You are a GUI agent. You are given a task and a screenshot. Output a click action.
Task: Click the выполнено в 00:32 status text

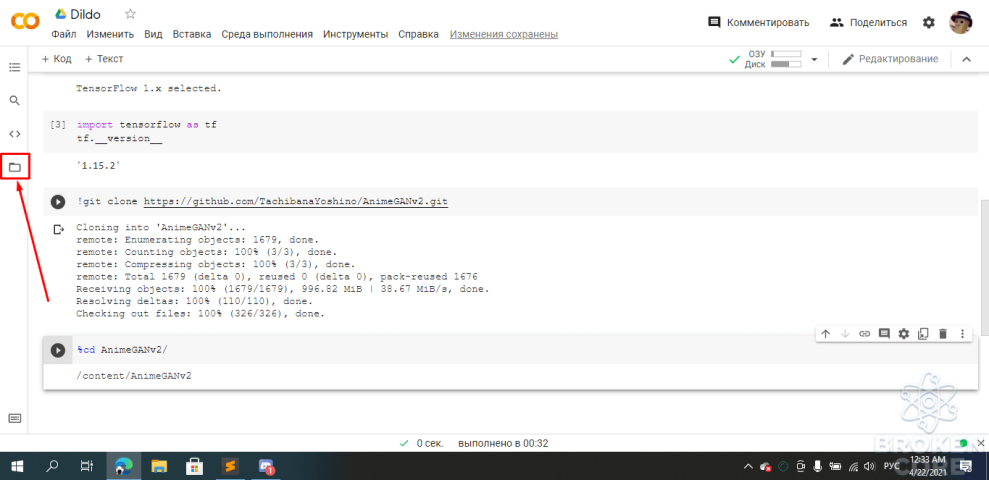point(503,443)
